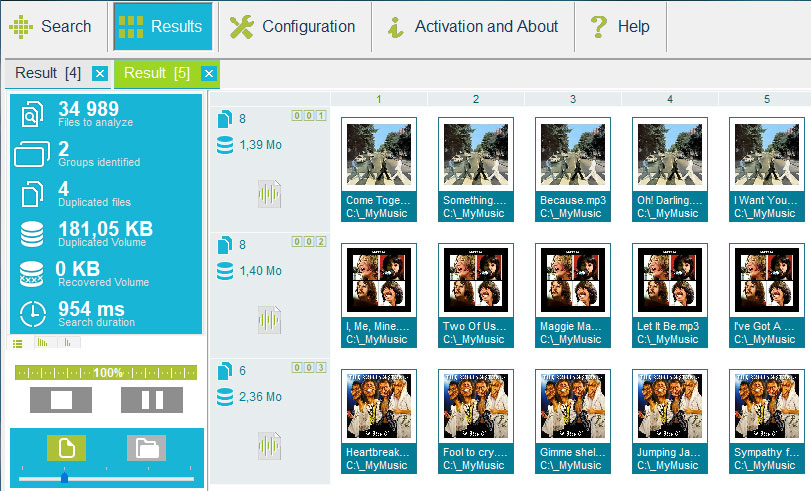Click the Recovered Volume icon
Viewport: 811px width, 491px height.
point(32,274)
